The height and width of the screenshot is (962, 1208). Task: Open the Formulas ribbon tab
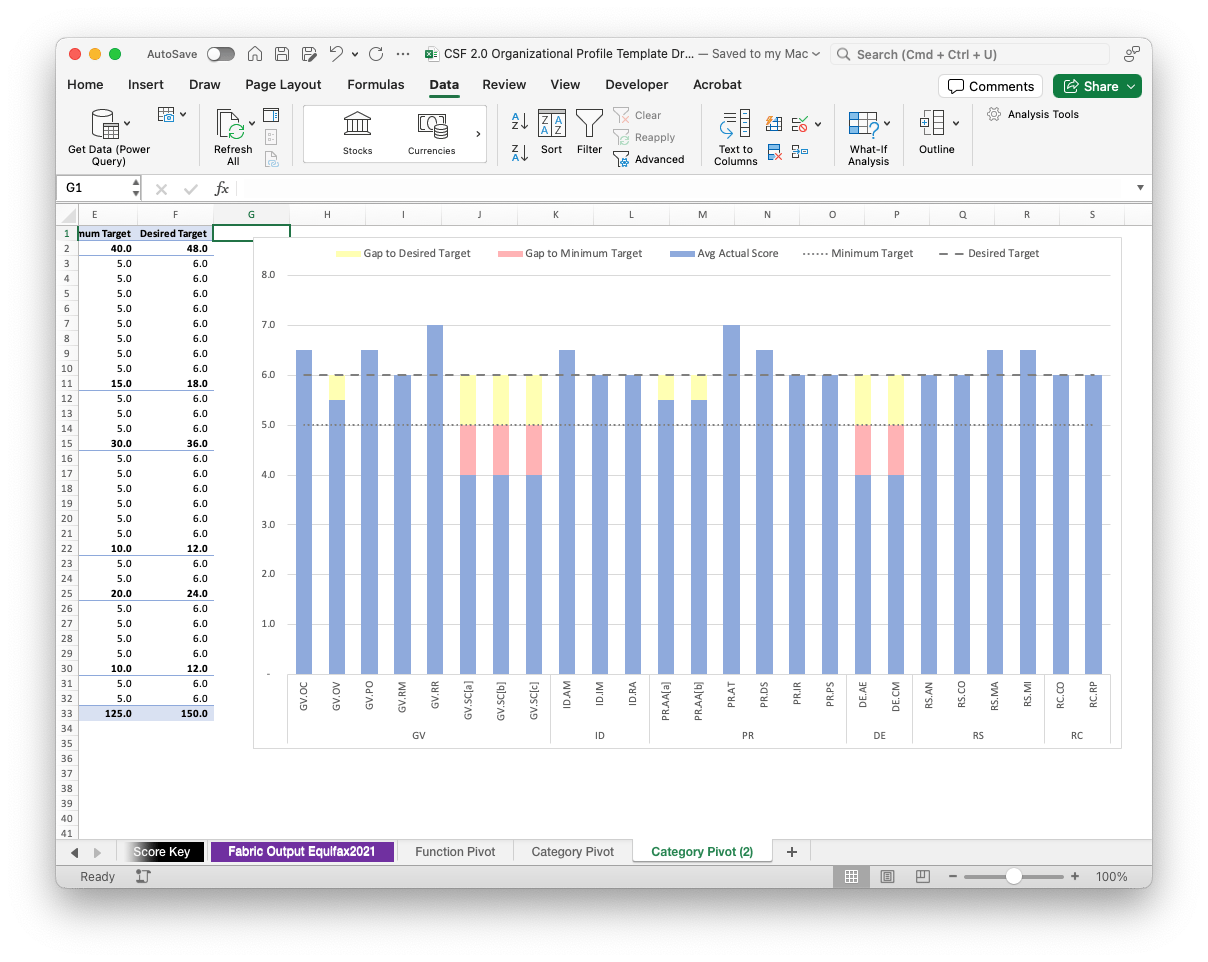pos(376,85)
